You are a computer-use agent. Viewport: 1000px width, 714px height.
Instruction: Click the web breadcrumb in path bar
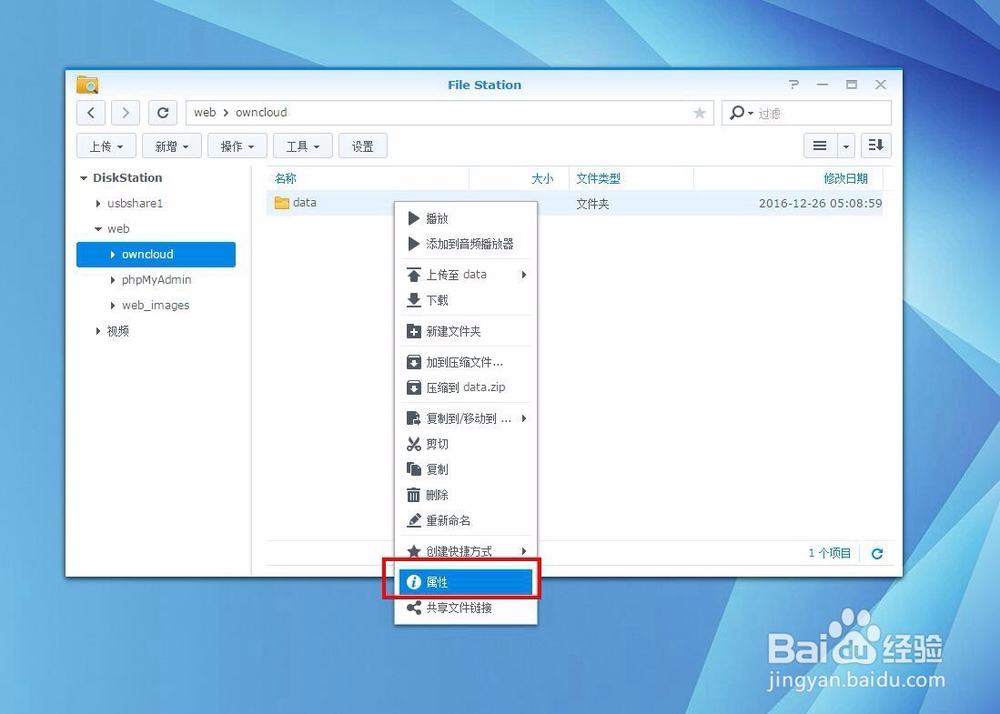(205, 112)
